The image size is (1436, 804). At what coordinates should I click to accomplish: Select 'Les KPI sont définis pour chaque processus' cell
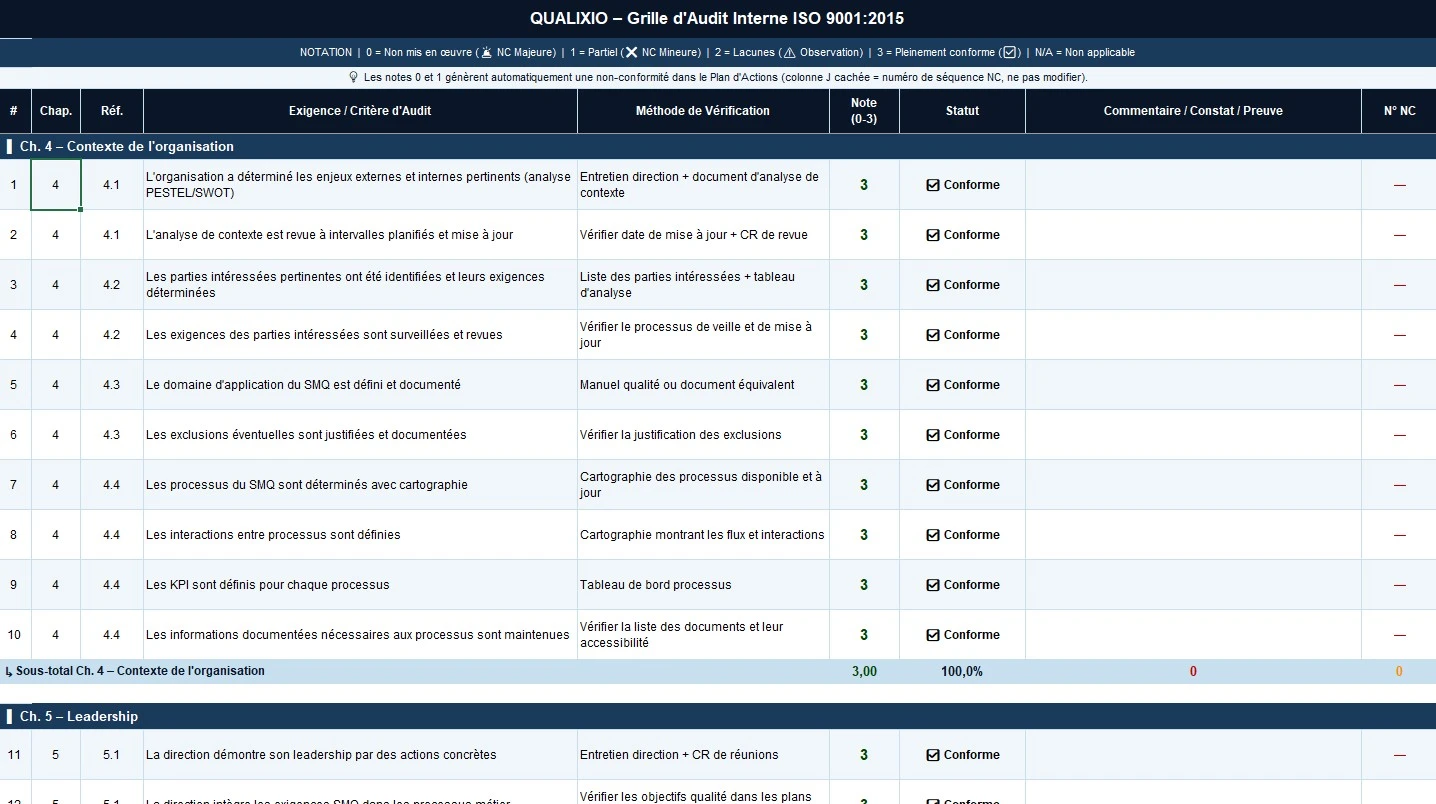360,585
